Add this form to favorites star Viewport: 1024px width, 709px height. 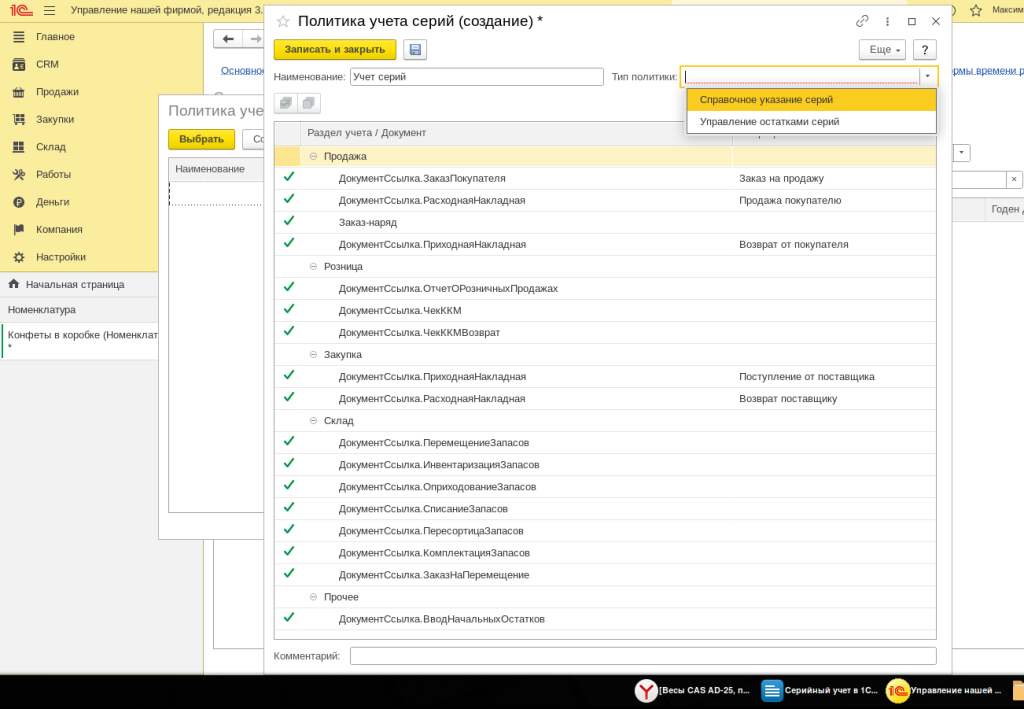coord(283,22)
